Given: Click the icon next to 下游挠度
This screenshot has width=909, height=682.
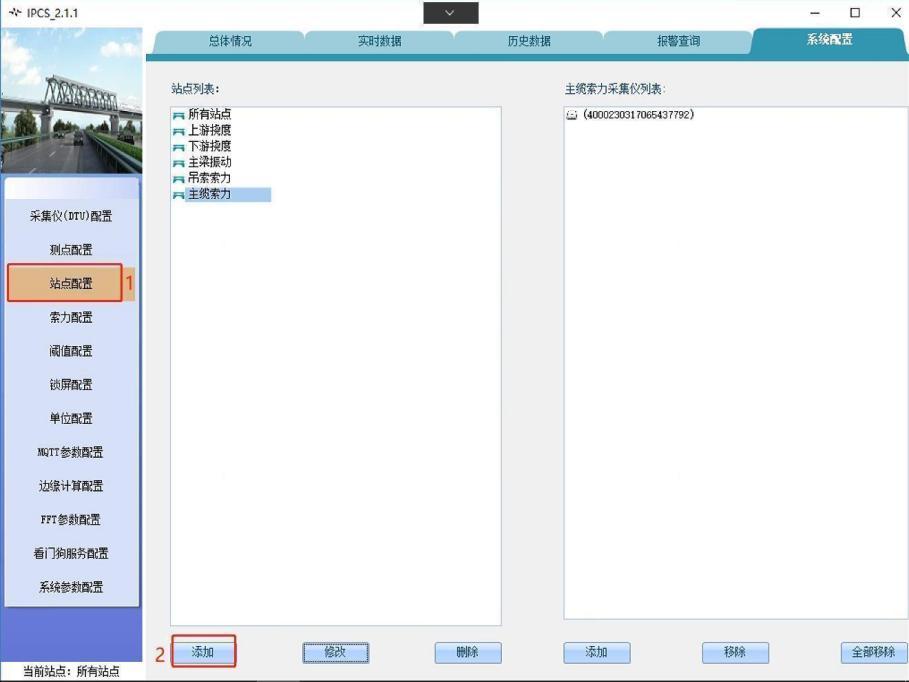Looking at the screenshot, I should coord(179,147).
